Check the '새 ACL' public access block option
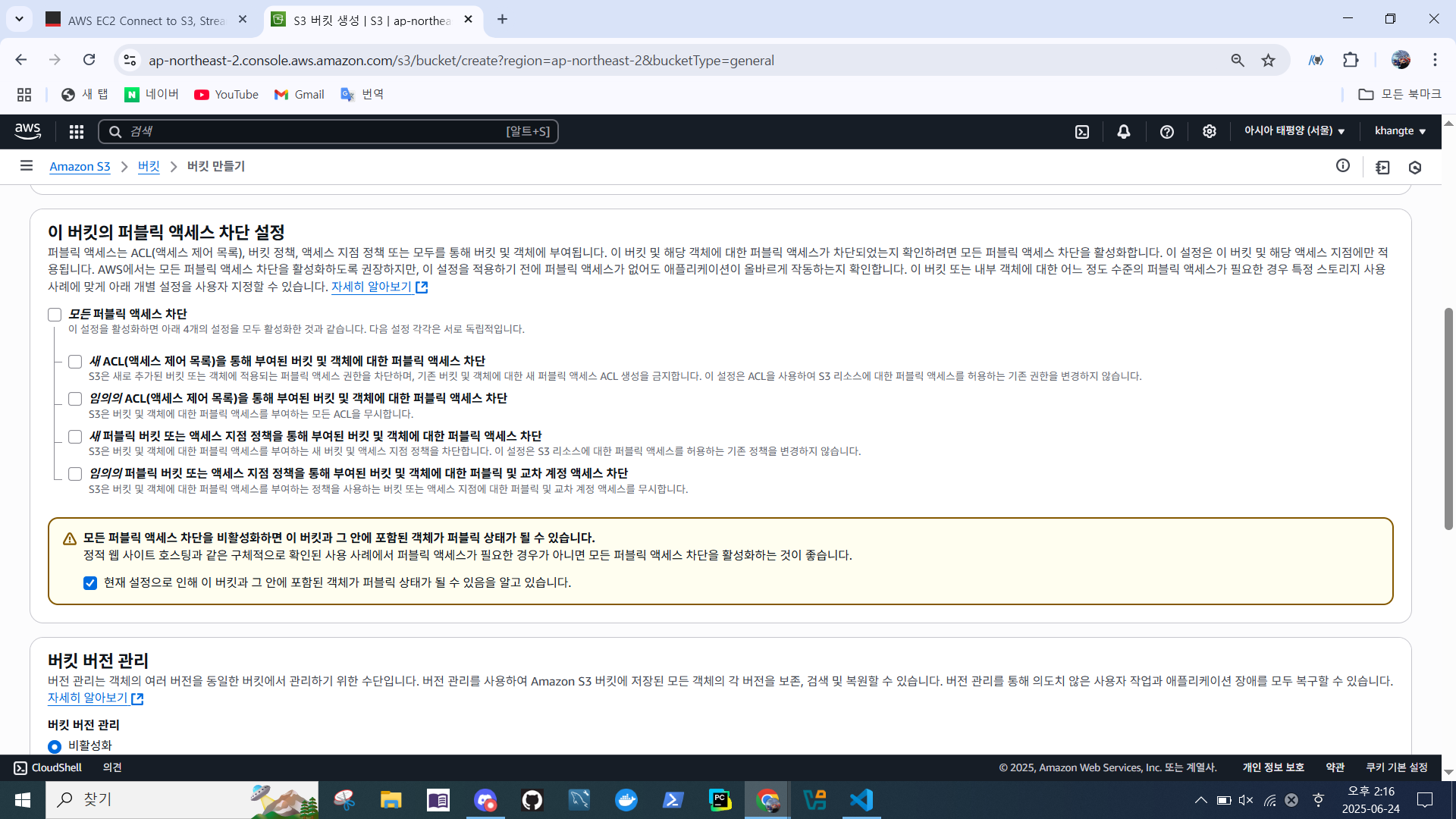Screen dimensions: 1456x819 [75, 362]
